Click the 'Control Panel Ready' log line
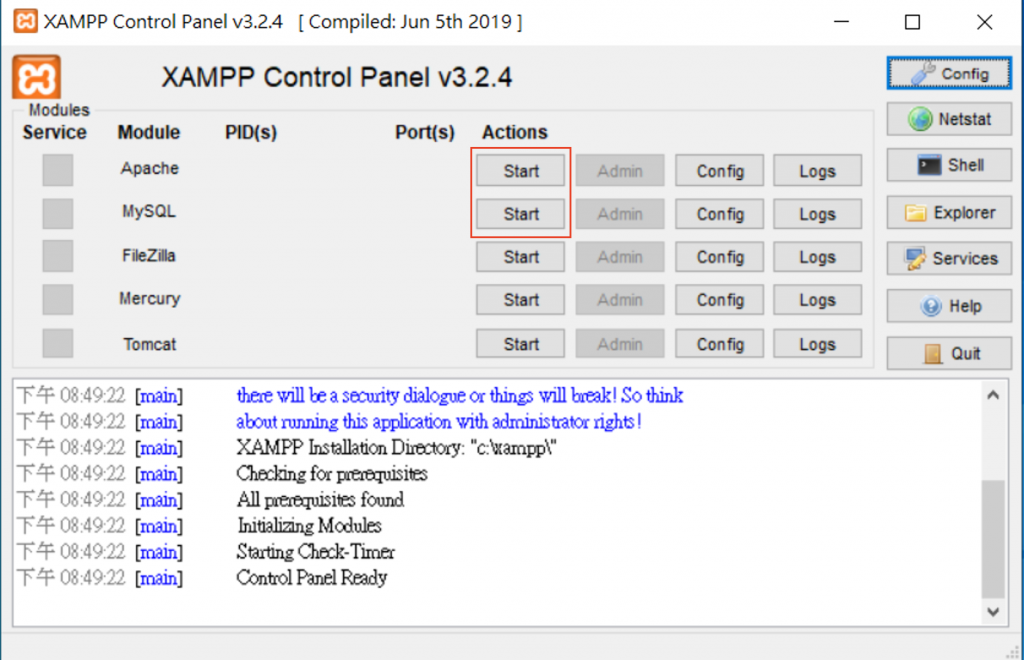This screenshot has height=660, width=1024. pyautogui.click(x=312, y=578)
